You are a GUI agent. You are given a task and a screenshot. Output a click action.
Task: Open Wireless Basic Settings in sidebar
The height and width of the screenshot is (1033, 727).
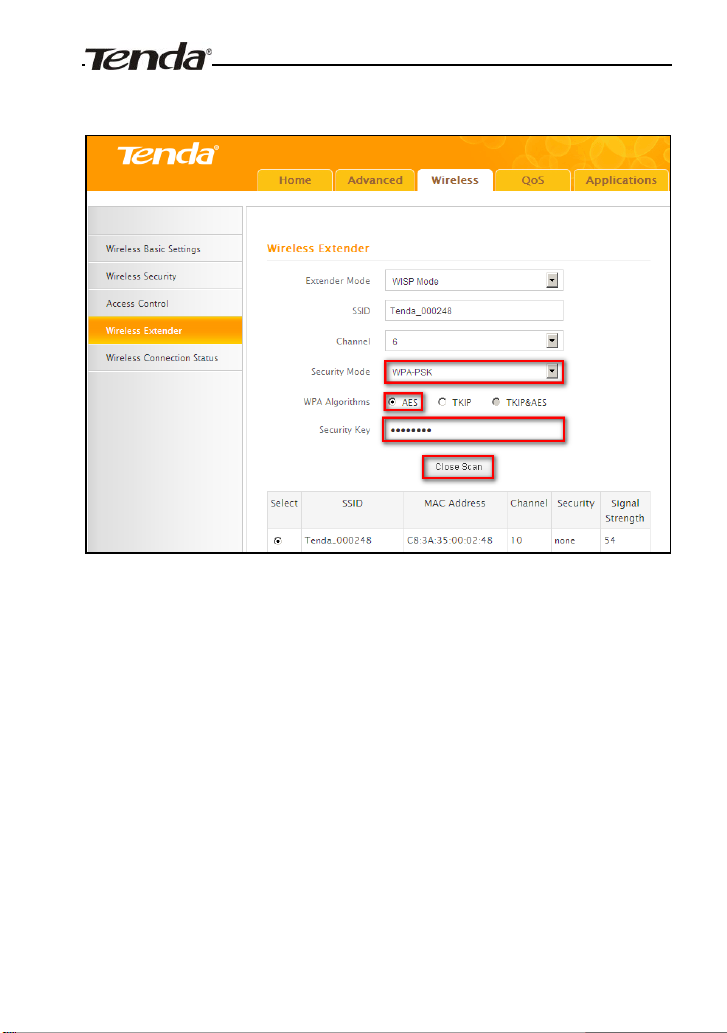tap(165, 248)
